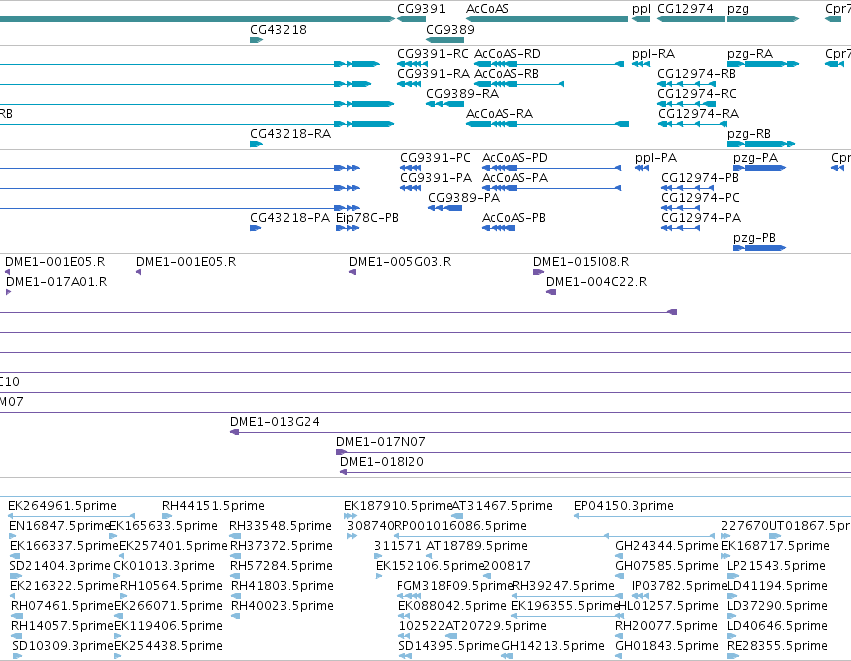Open BAC end DME1-015I08.R
Image resolution: width=851 pixels, height=661 pixels.
(x=581, y=262)
